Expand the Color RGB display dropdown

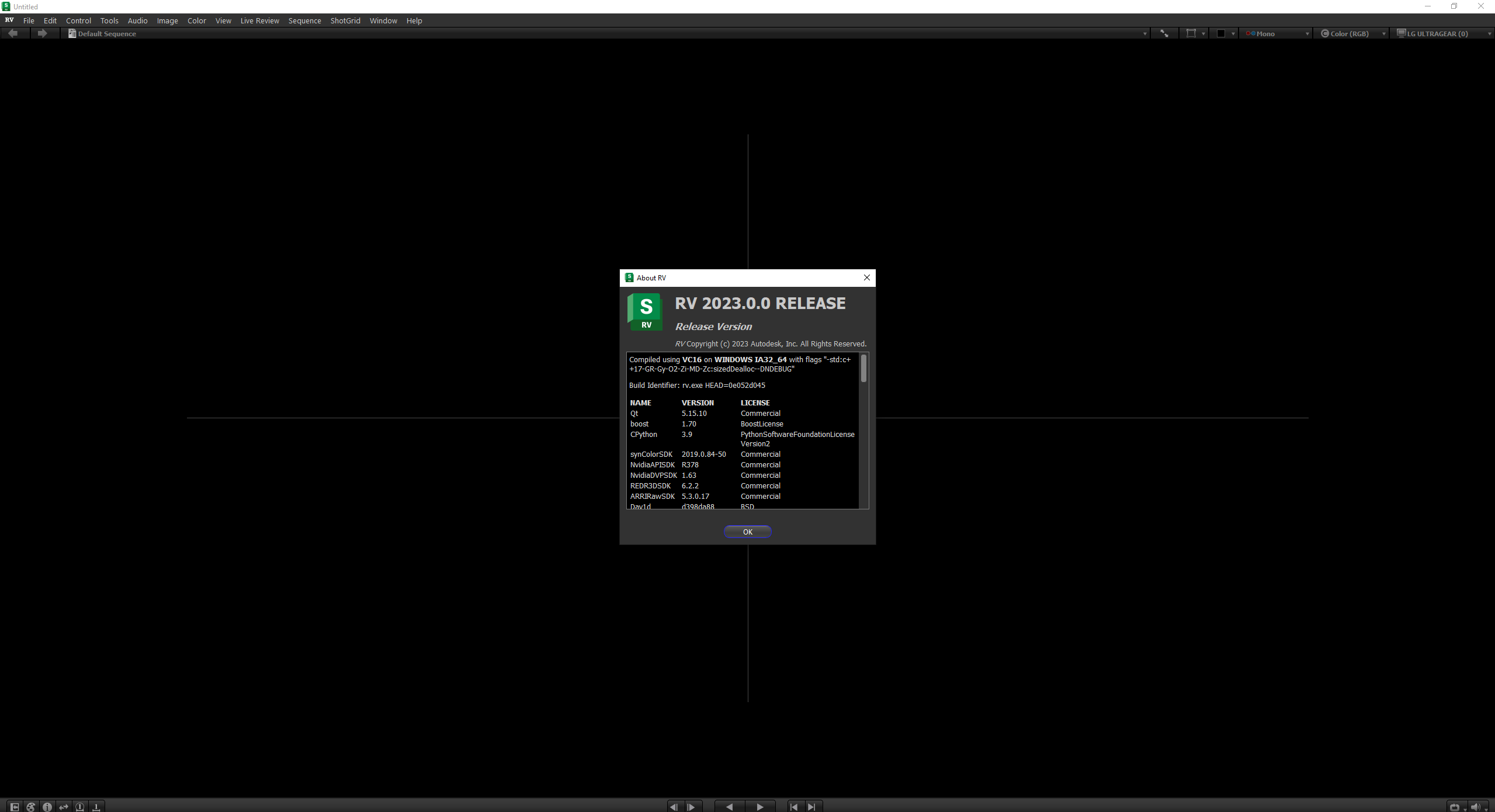(1384, 33)
